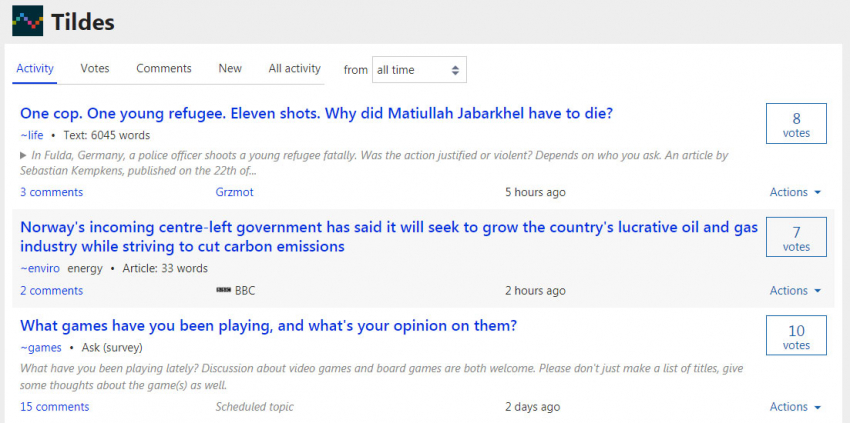The width and height of the screenshot is (850, 423).
Task: Switch to the Votes tab
Action: click(95, 69)
